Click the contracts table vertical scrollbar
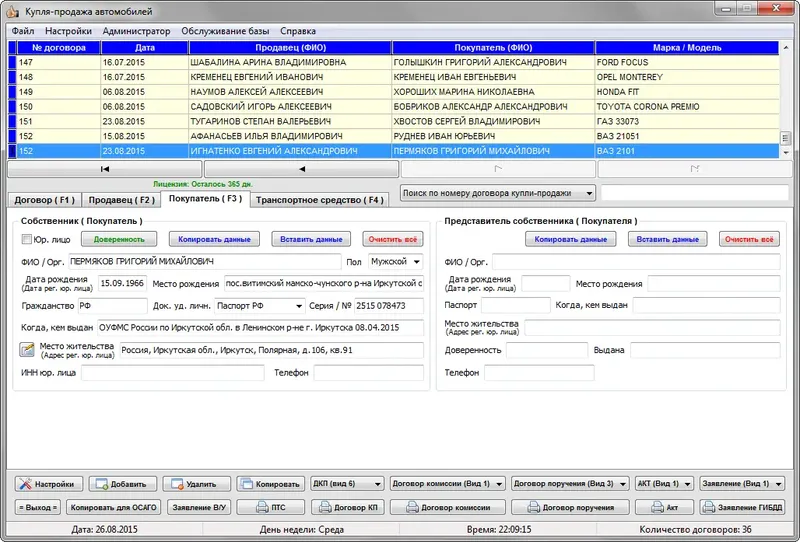This screenshot has width=800, height=542. point(786,100)
